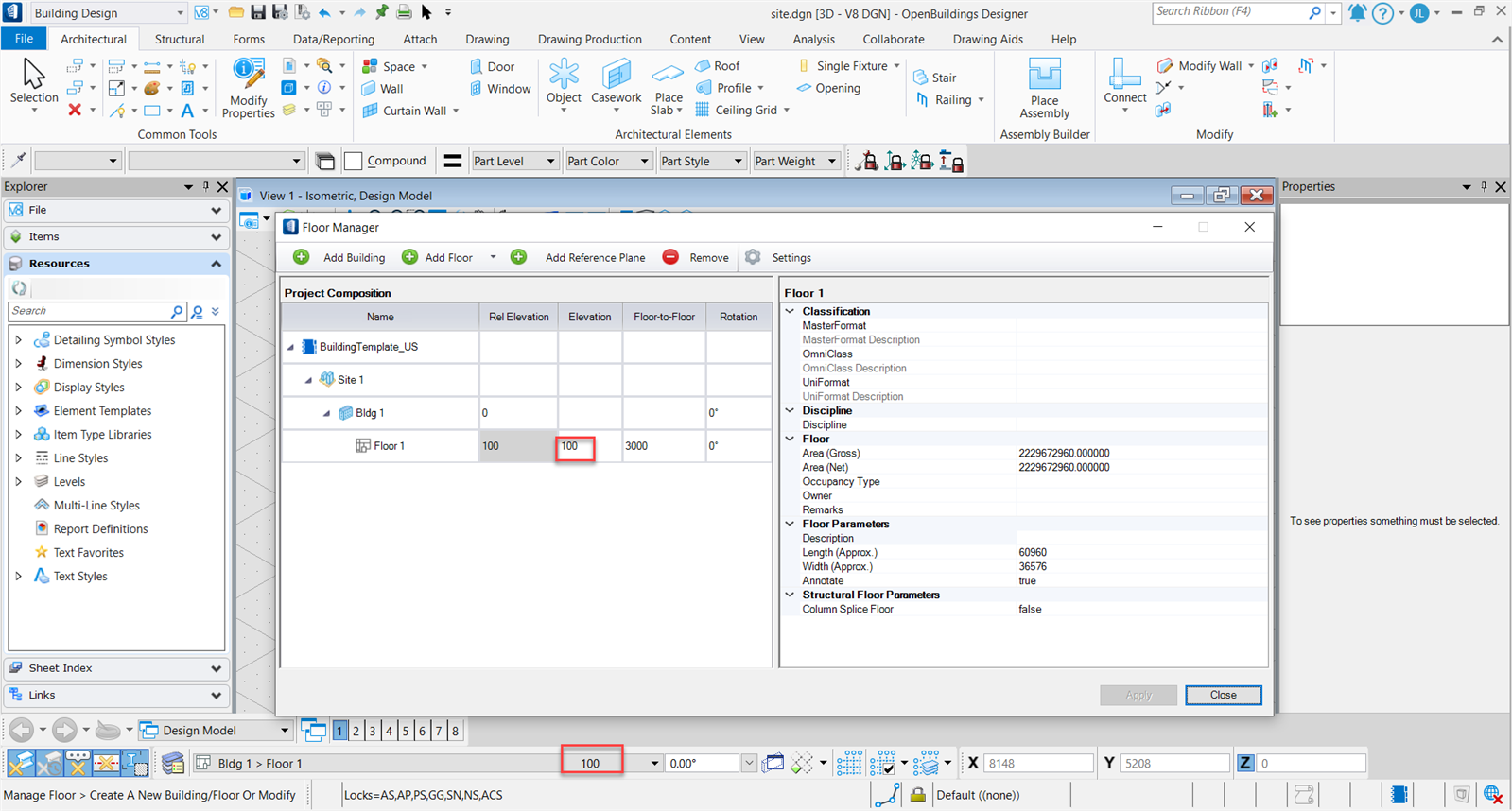Click the X coordinate field
This screenshot has height=811, width=1512.
coord(1037,763)
